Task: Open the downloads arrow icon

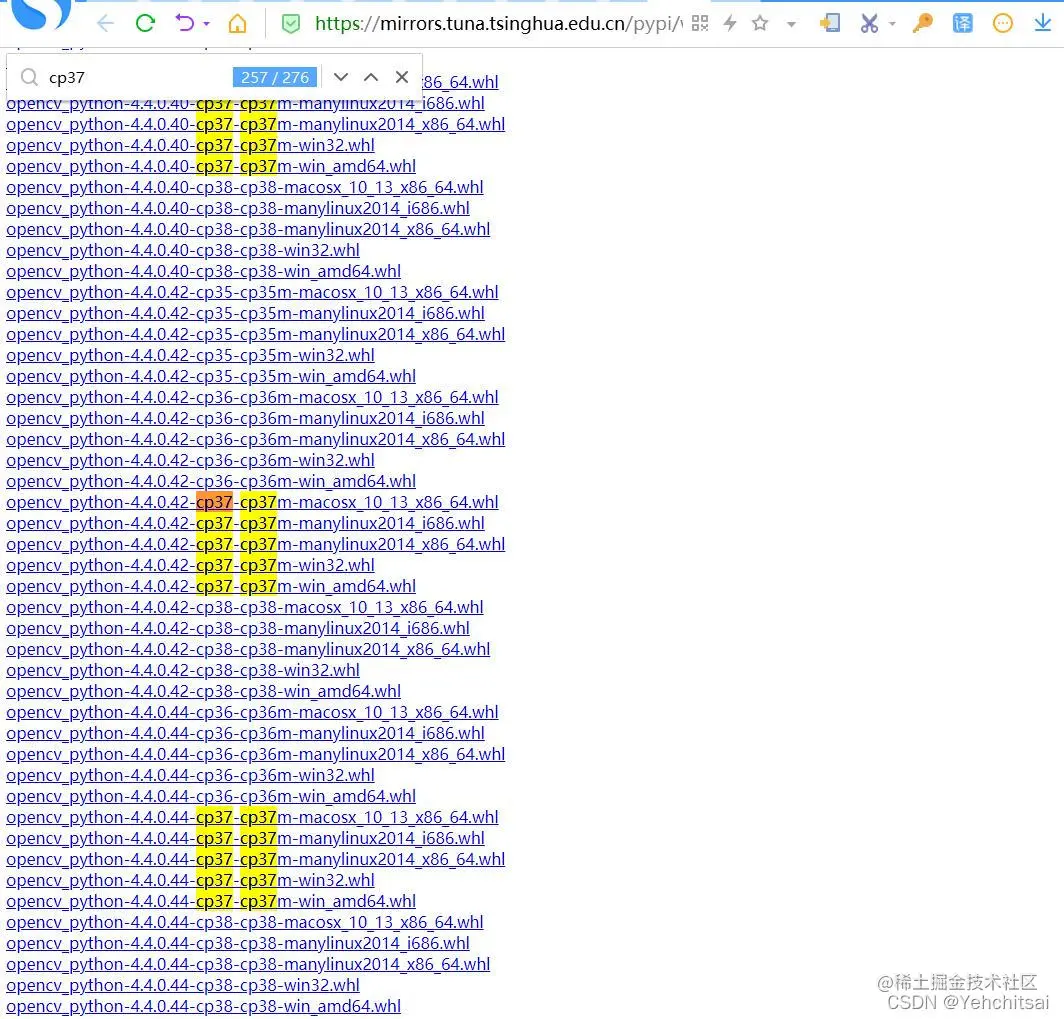Action: point(1043,24)
